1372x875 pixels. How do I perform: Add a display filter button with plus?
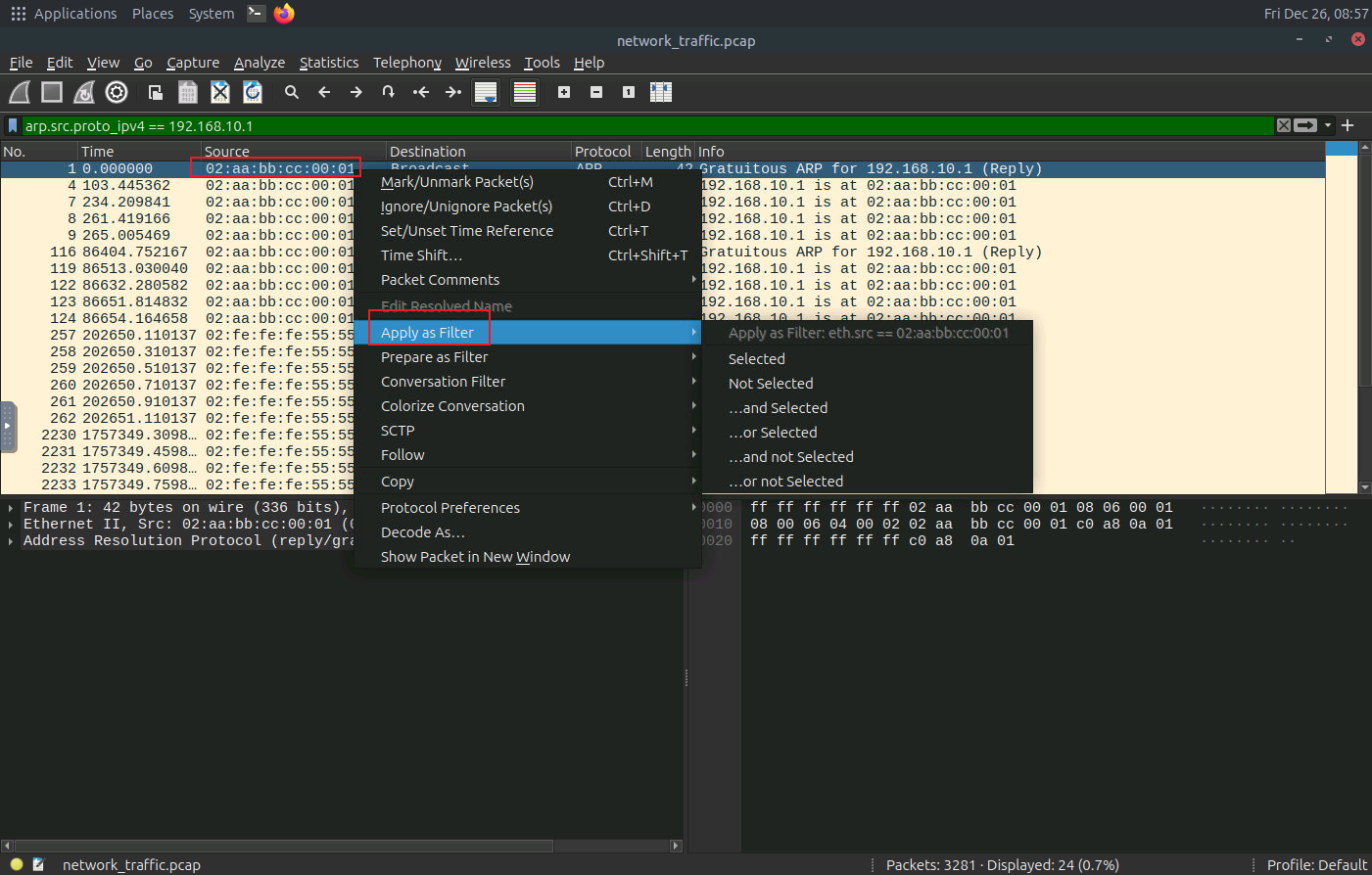(1348, 125)
